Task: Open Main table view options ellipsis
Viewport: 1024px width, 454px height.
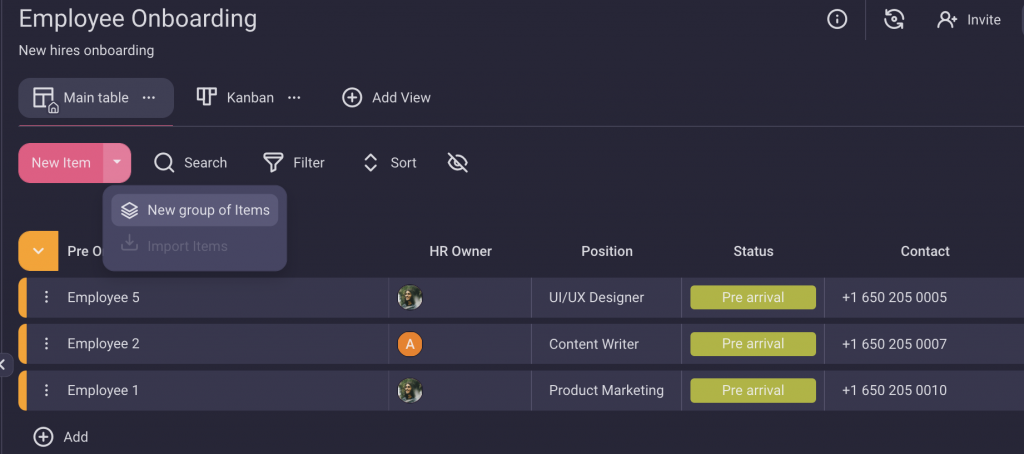Action: click(x=149, y=98)
